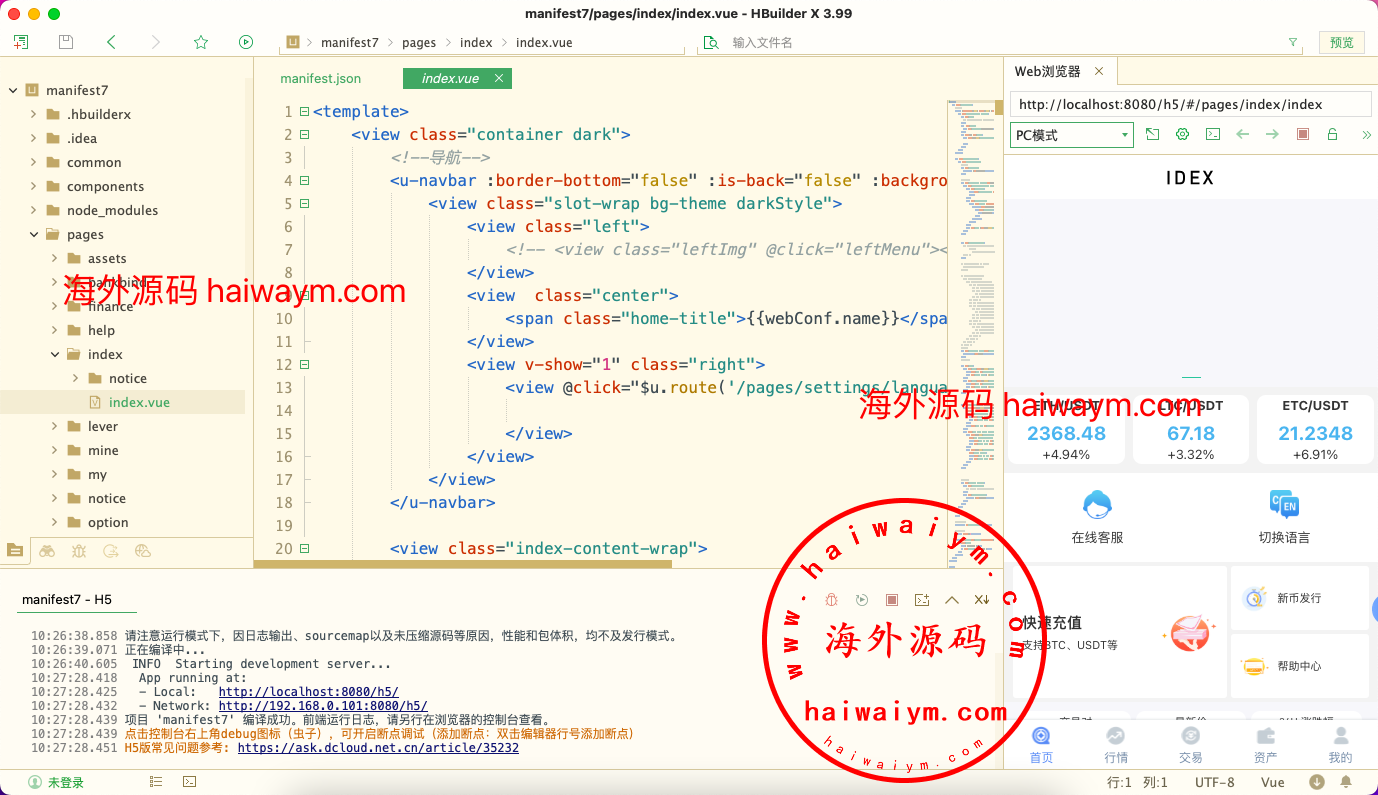This screenshot has width=1378, height=795.
Task: Click the 预览 preview button
Action: pyautogui.click(x=1341, y=42)
